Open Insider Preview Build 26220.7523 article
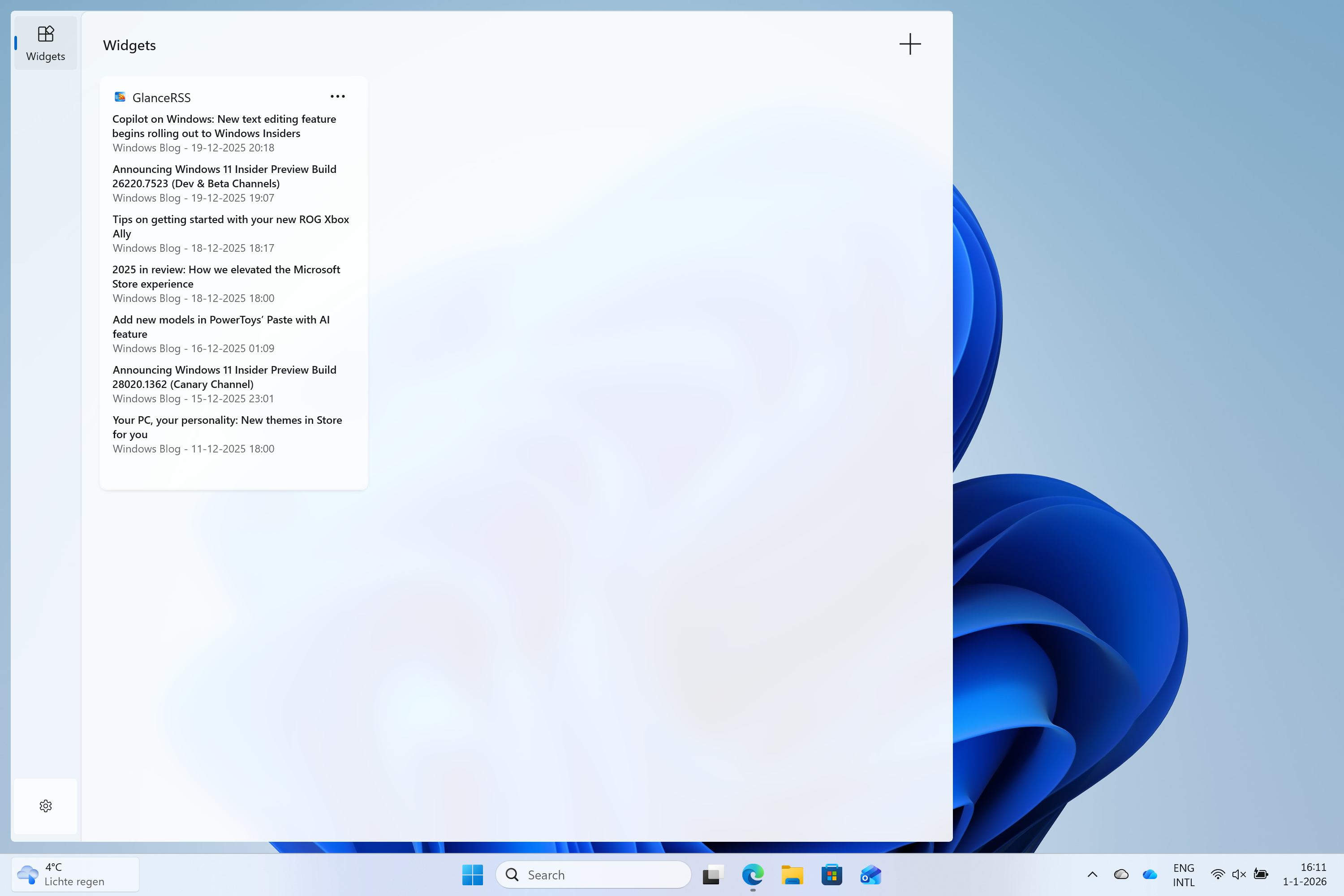The image size is (1344, 896). 224,176
